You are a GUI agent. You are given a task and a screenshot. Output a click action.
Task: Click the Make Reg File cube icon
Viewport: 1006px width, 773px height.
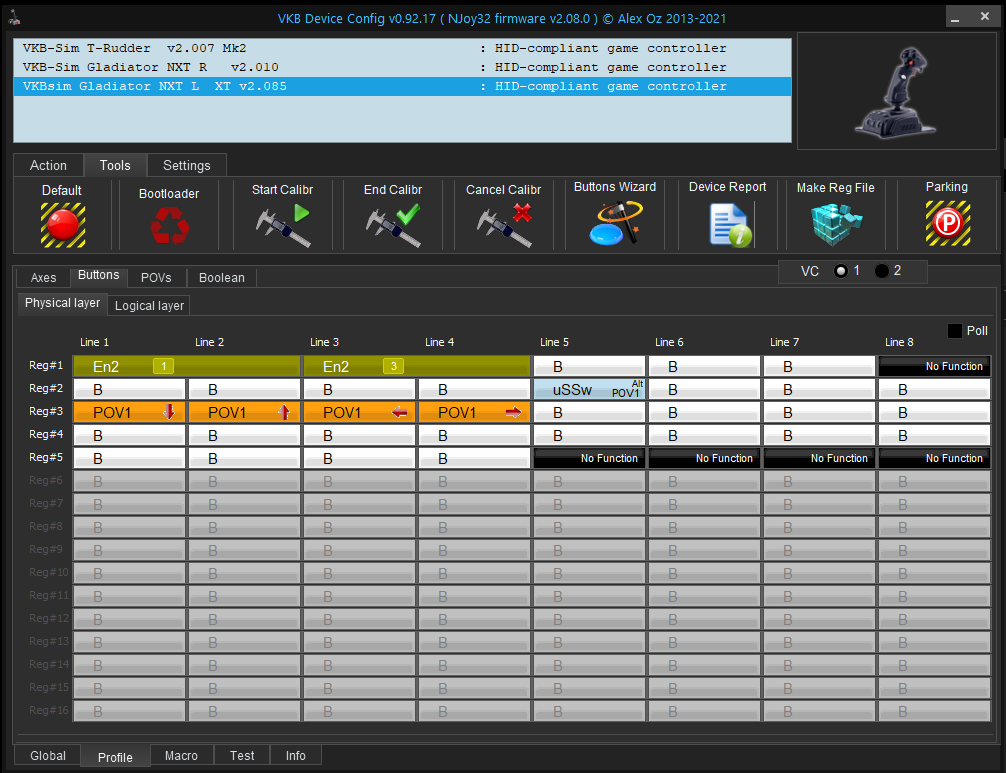pyautogui.click(x=837, y=225)
